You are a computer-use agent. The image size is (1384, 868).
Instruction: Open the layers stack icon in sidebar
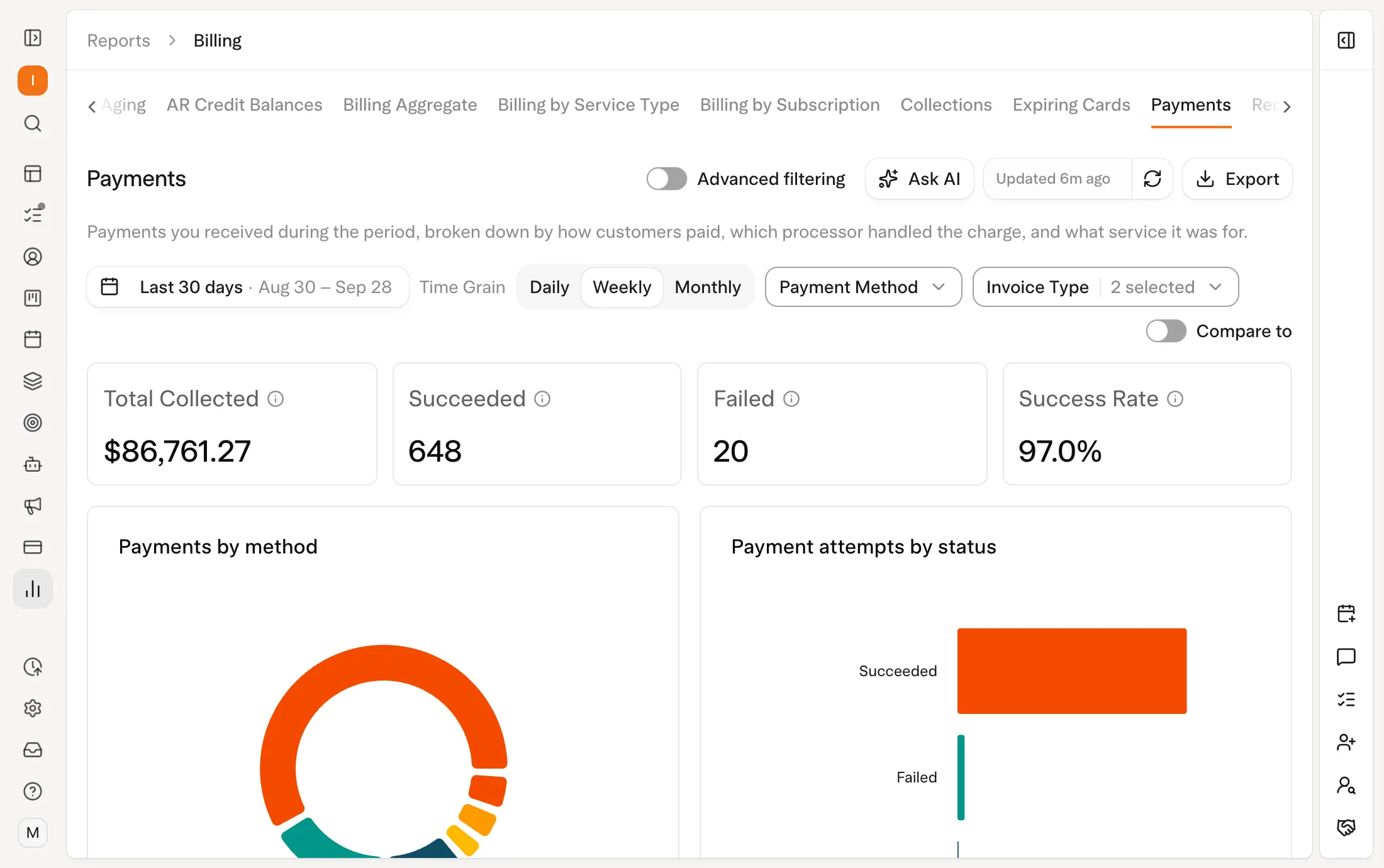[x=33, y=381]
